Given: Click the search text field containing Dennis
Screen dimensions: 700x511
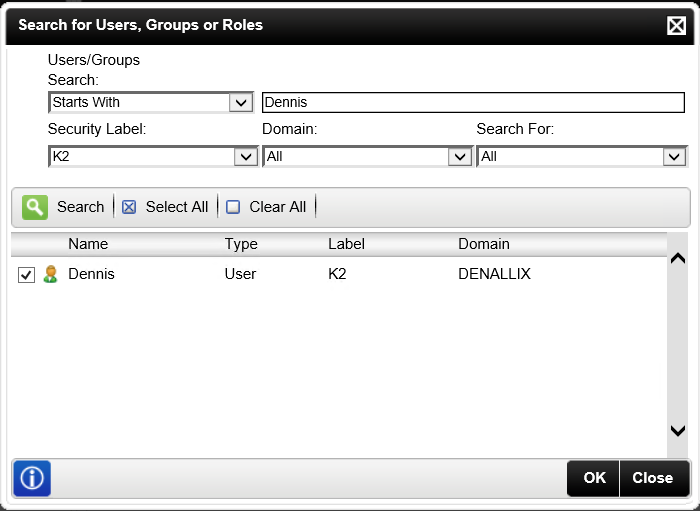Looking at the screenshot, I should click(473, 102).
